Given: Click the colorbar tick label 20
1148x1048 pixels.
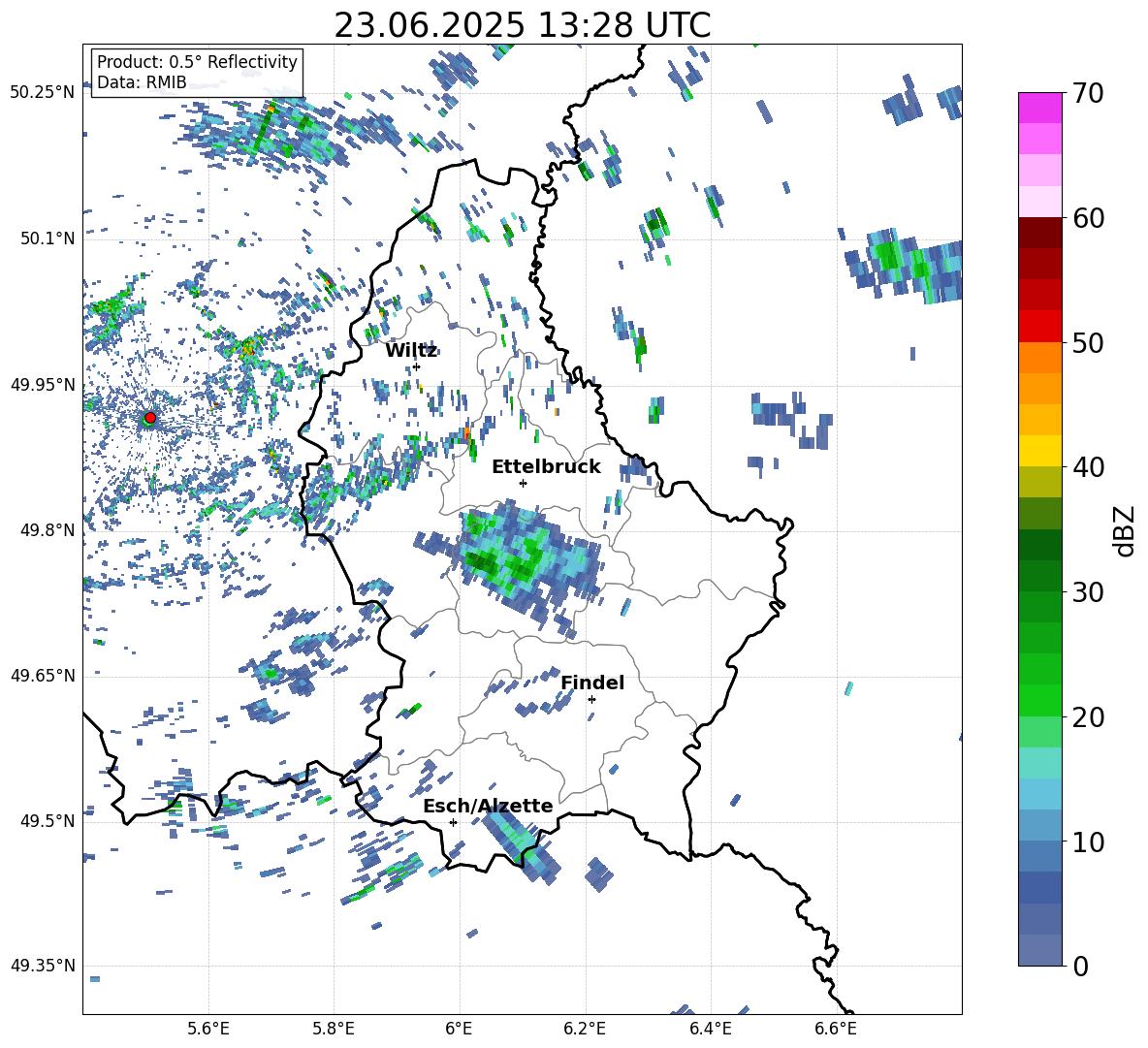Looking at the screenshot, I should click(x=1088, y=717).
